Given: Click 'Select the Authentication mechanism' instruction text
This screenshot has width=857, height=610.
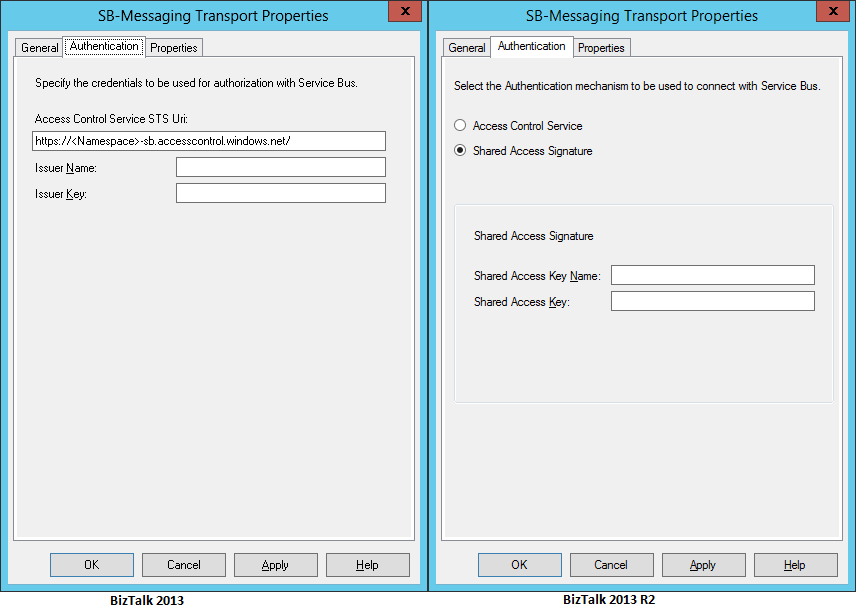Looking at the screenshot, I should point(637,86).
